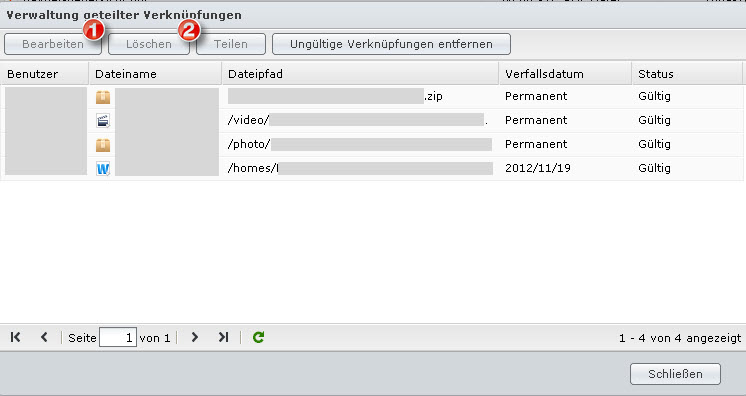Go to the first page icon
The width and height of the screenshot is (746, 396).
tap(16, 337)
